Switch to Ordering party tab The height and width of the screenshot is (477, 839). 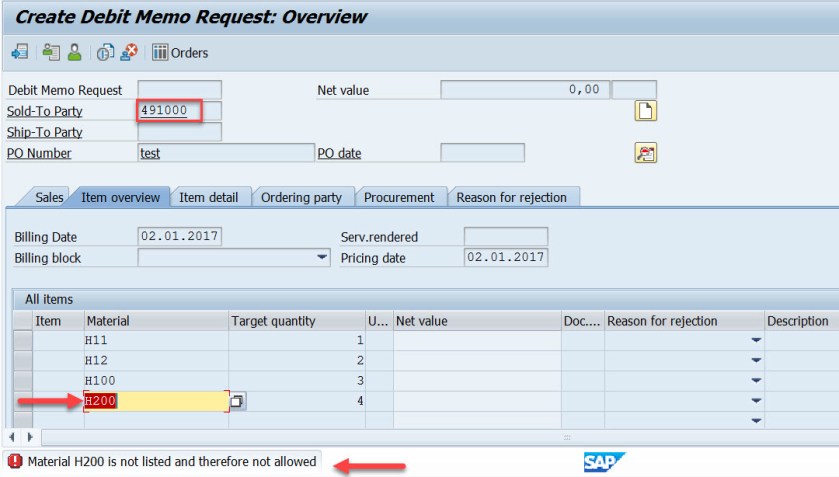301,198
